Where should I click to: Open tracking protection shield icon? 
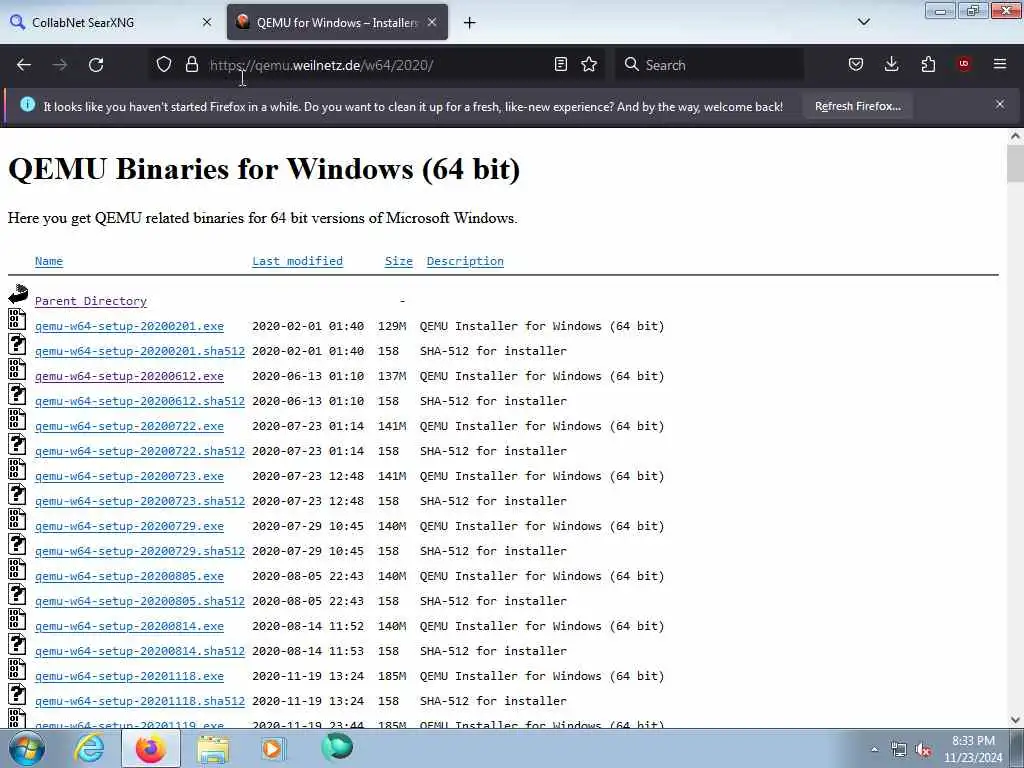click(164, 65)
